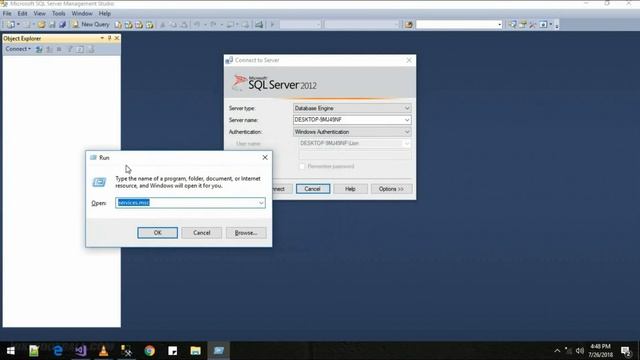Show hidden system tray icons

coord(557,351)
